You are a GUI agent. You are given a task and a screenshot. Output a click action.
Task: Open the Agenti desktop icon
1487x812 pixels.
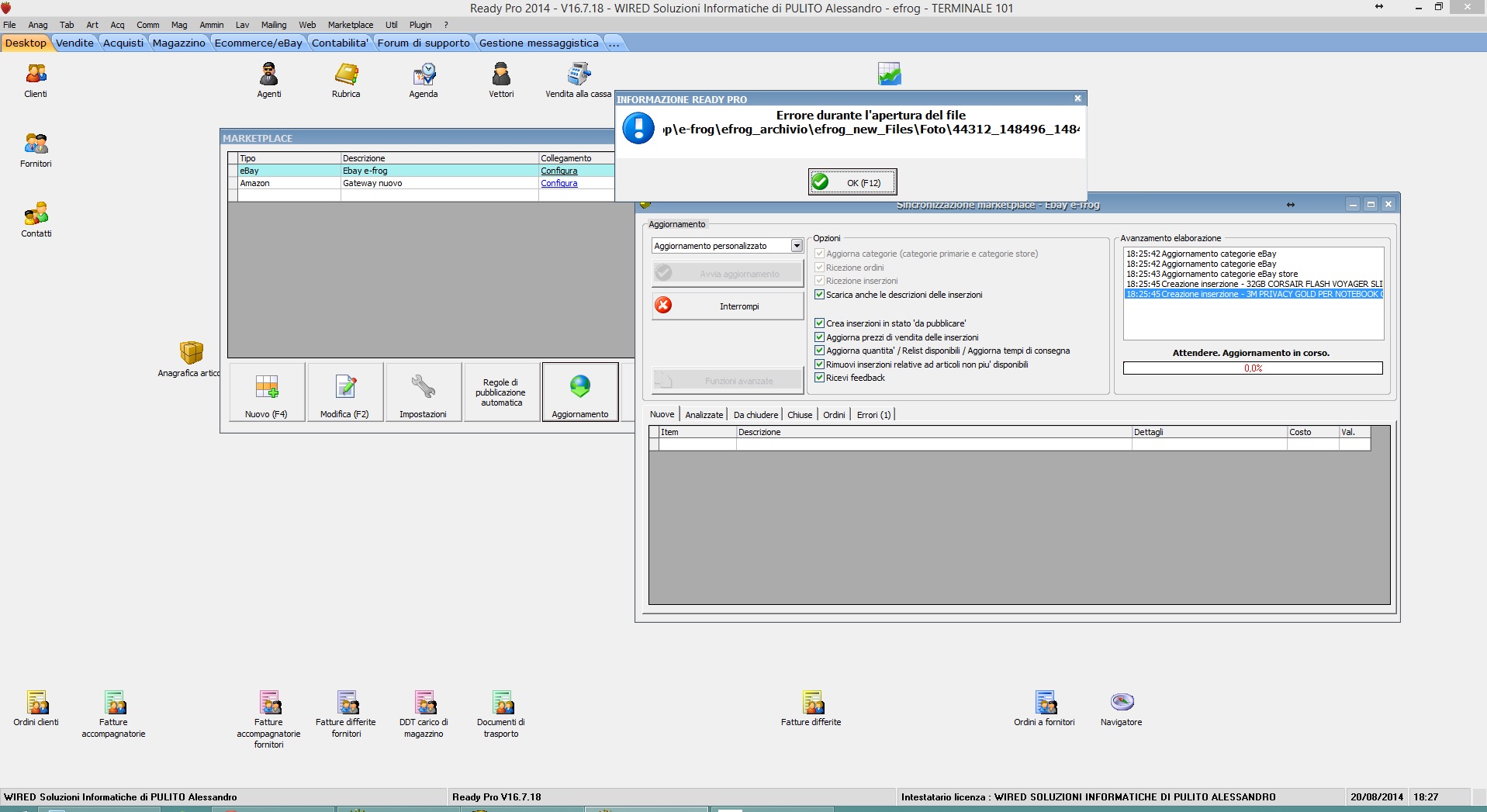pos(269,81)
